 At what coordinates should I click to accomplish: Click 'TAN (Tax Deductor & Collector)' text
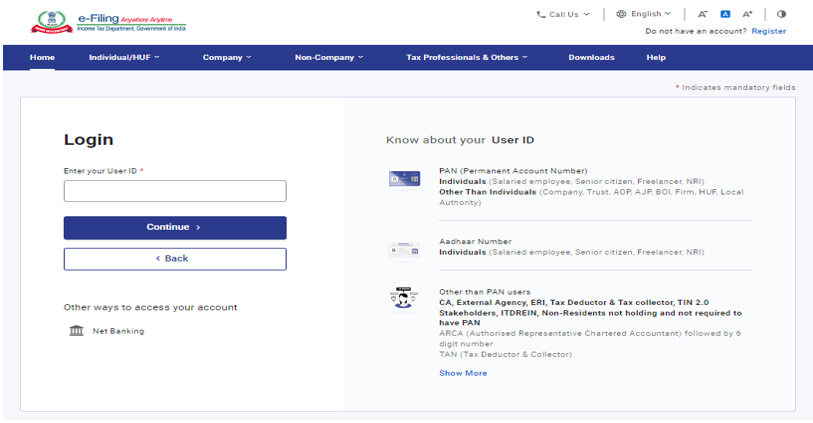click(x=506, y=355)
